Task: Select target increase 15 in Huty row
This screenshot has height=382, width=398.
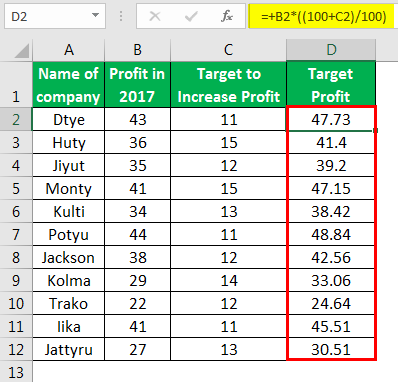Action: coord(228,142)
